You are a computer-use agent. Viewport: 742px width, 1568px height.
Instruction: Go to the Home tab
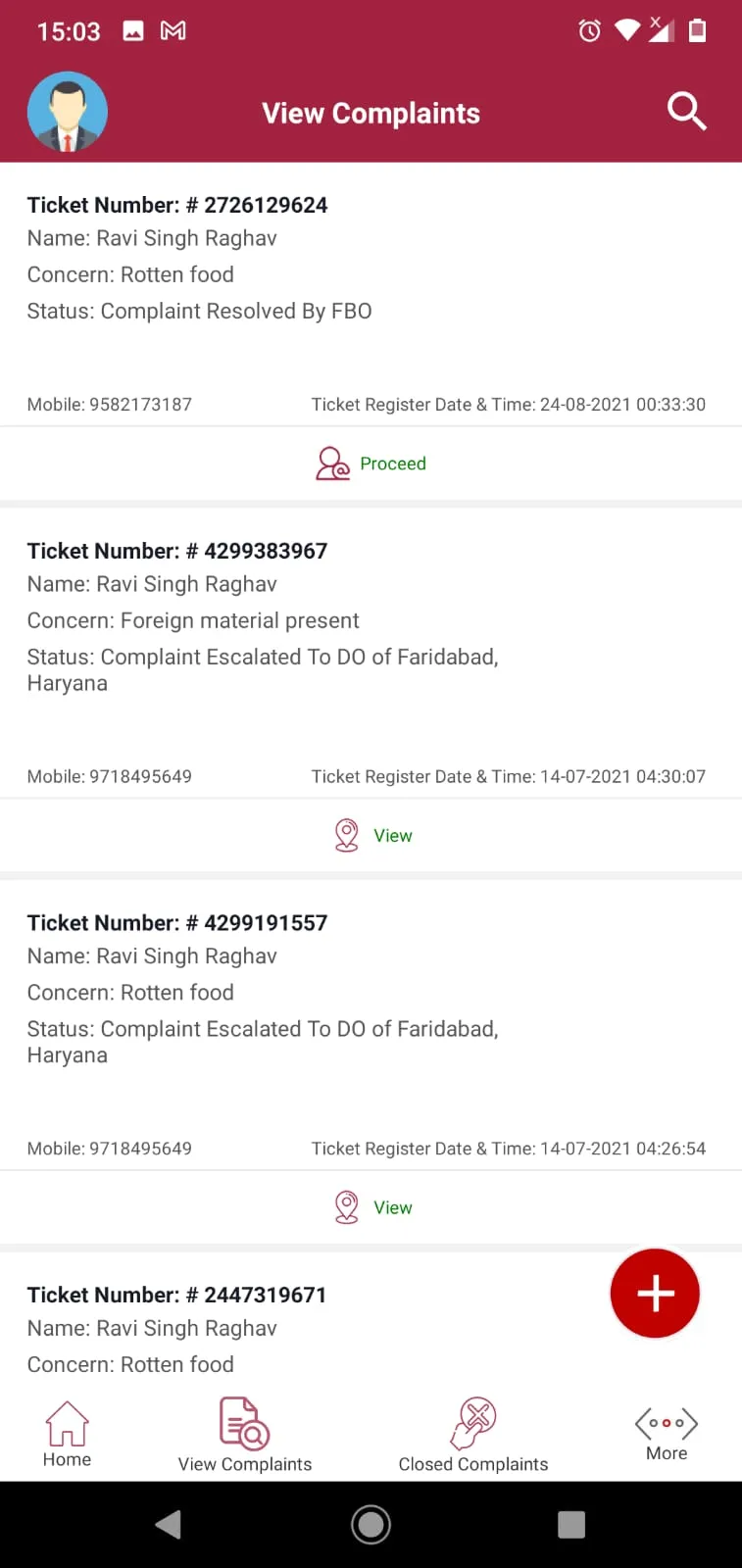tap(67, 1435)
